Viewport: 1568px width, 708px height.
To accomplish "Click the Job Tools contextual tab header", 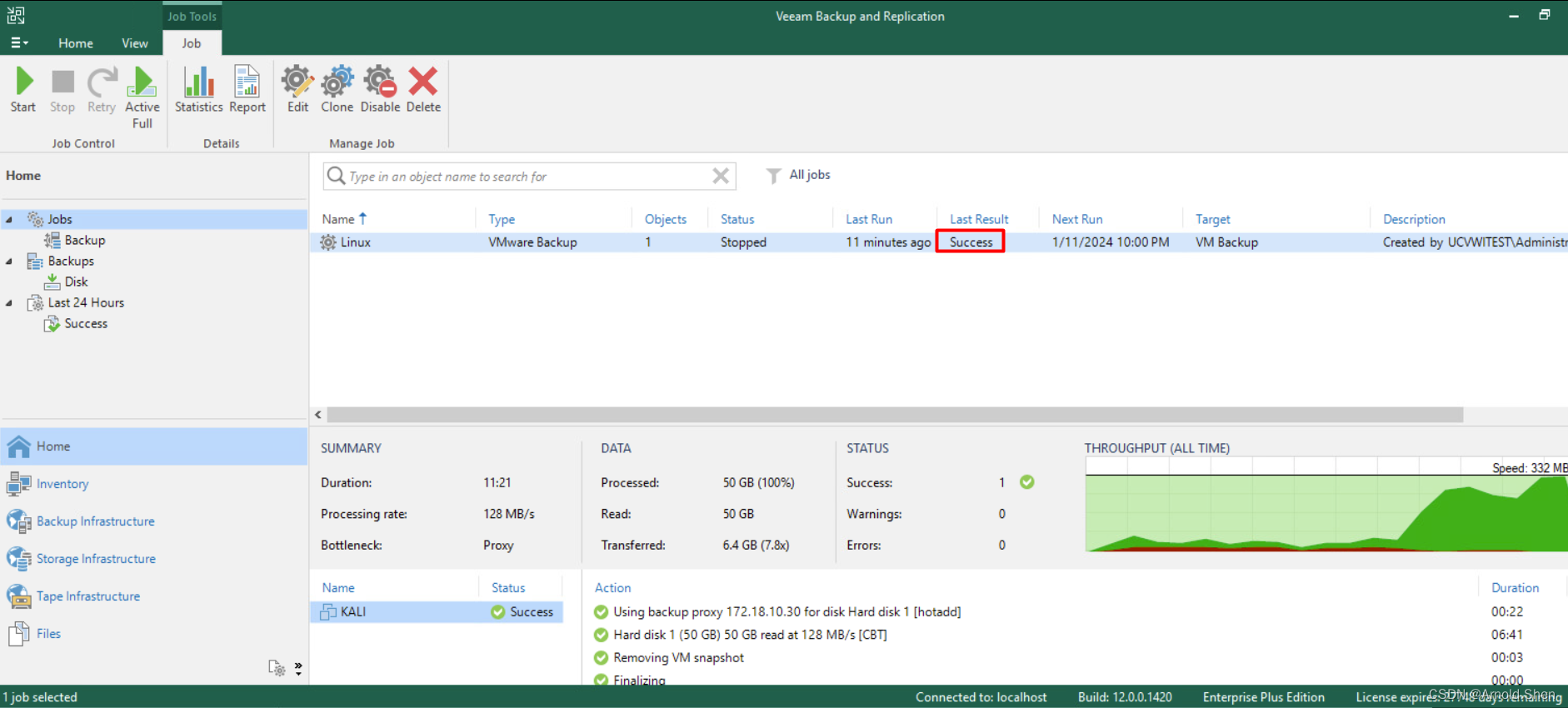I will (x=192, y=16).
